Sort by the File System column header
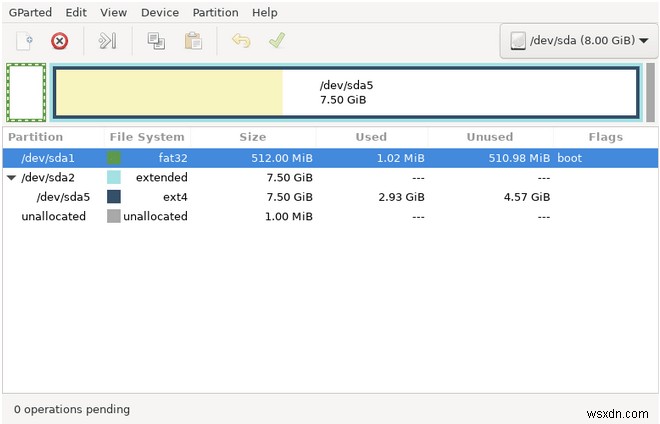Viewport: 660px width, 424px height. click(x=146, y=137)
